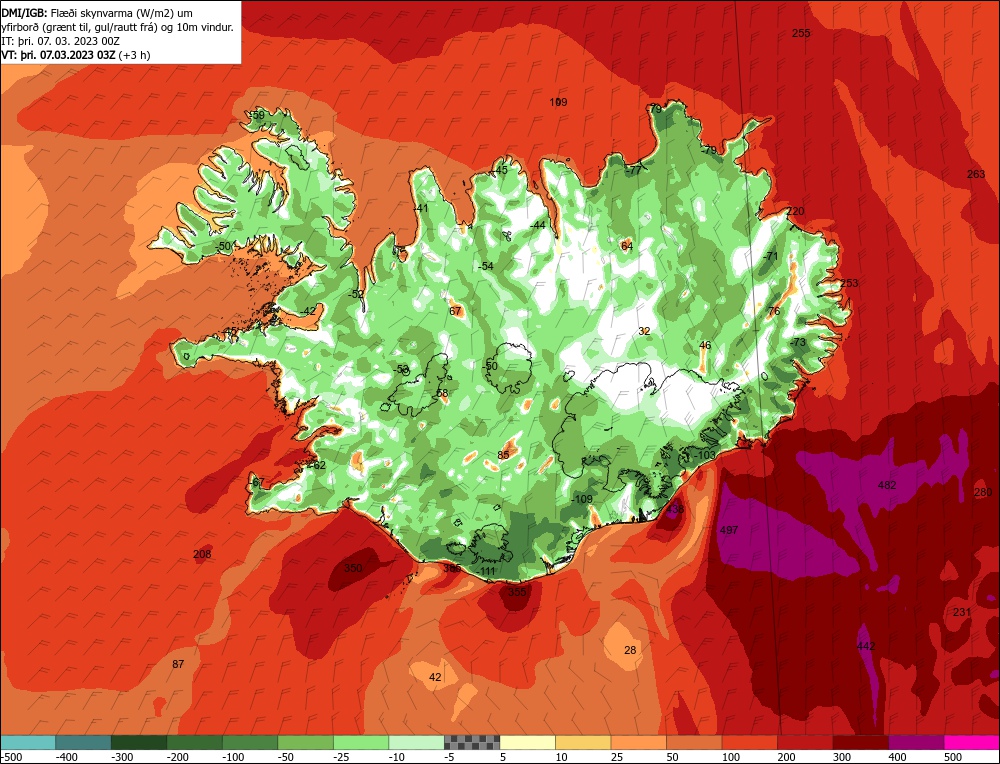Click the '-54' value in north-central Iceland

[x=486, y=266]
